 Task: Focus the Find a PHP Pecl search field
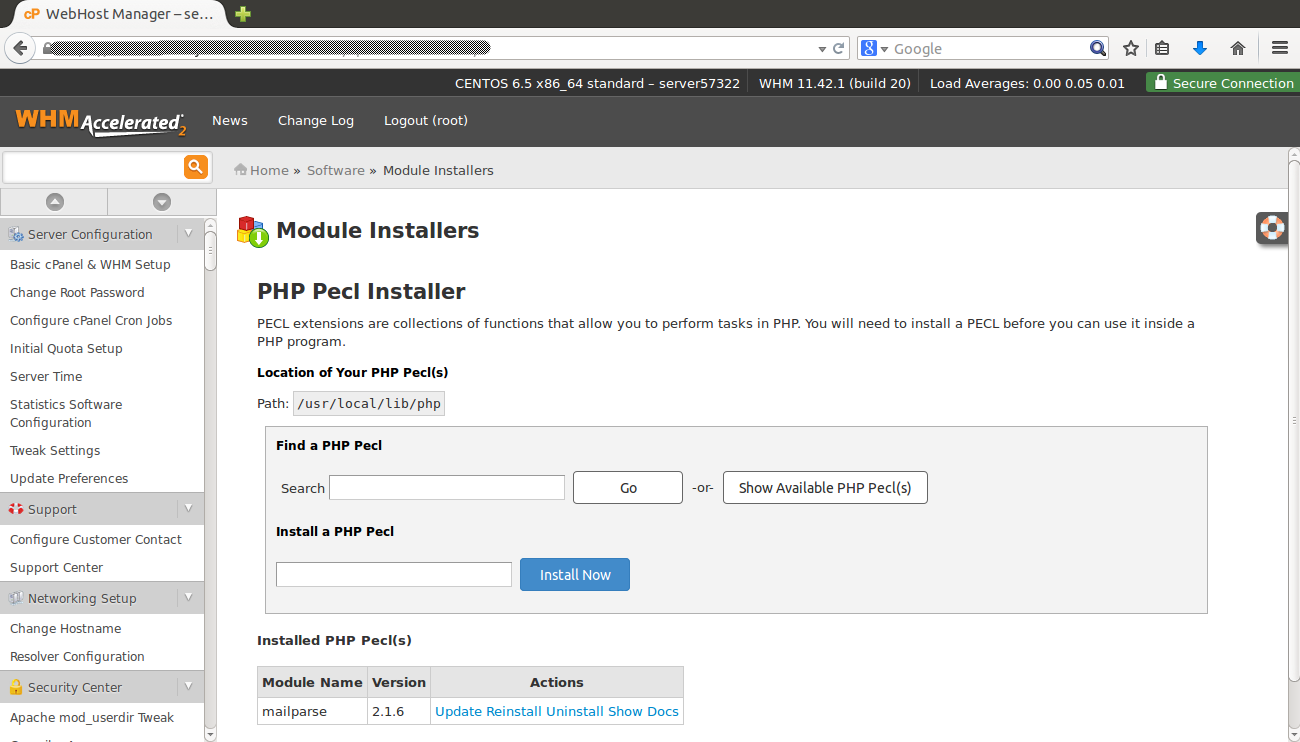447,488
